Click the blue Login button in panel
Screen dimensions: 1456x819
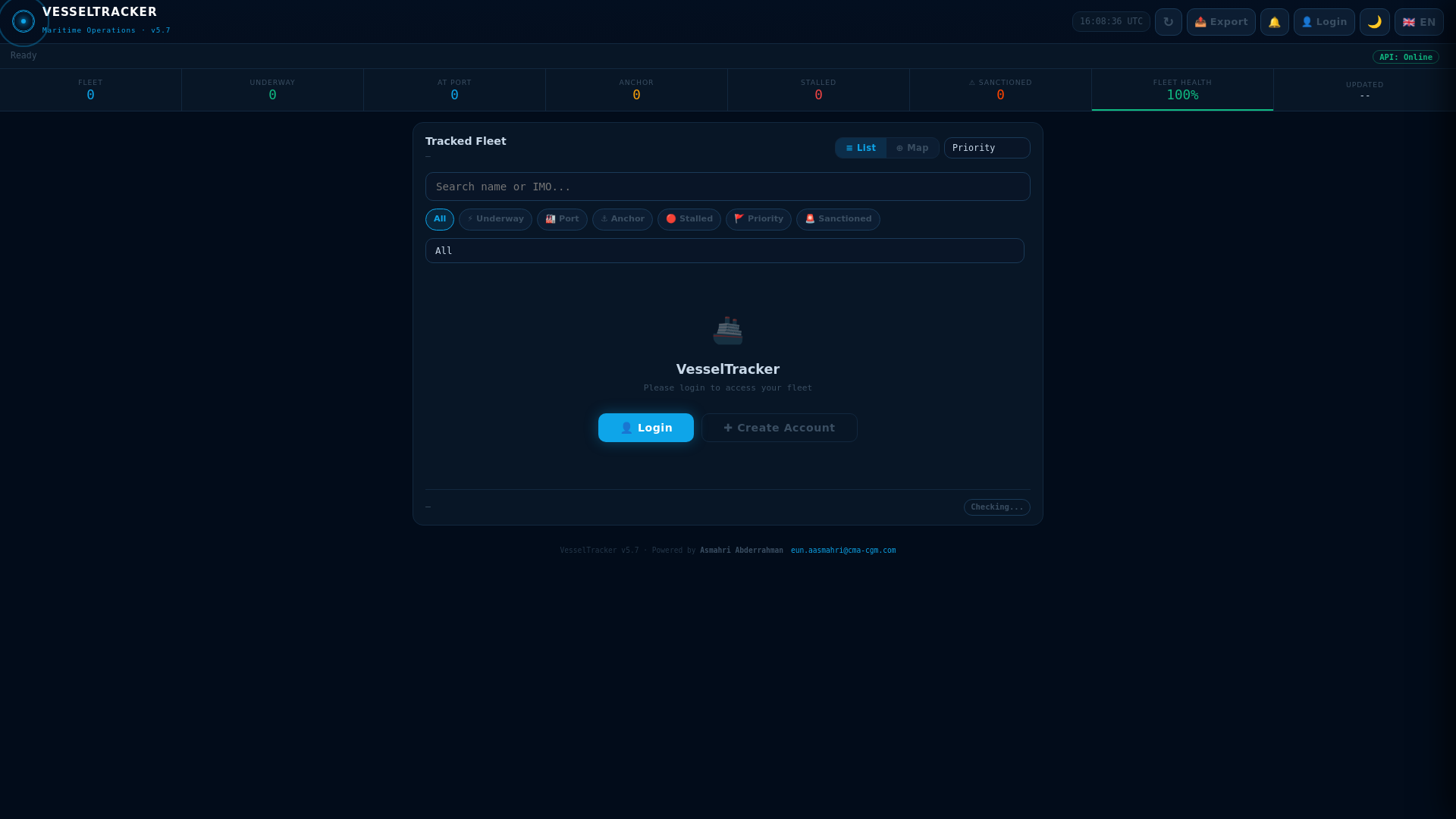[x=646, y=428]
